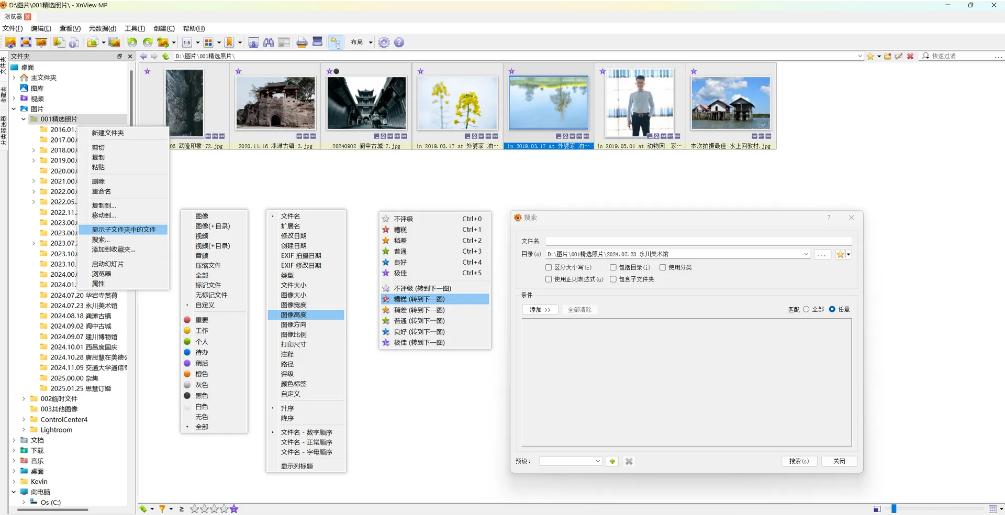This screenshot has height=515, width=1005.
Task: Check 使用正则表达式 checkbox
Action: [549, 279]
